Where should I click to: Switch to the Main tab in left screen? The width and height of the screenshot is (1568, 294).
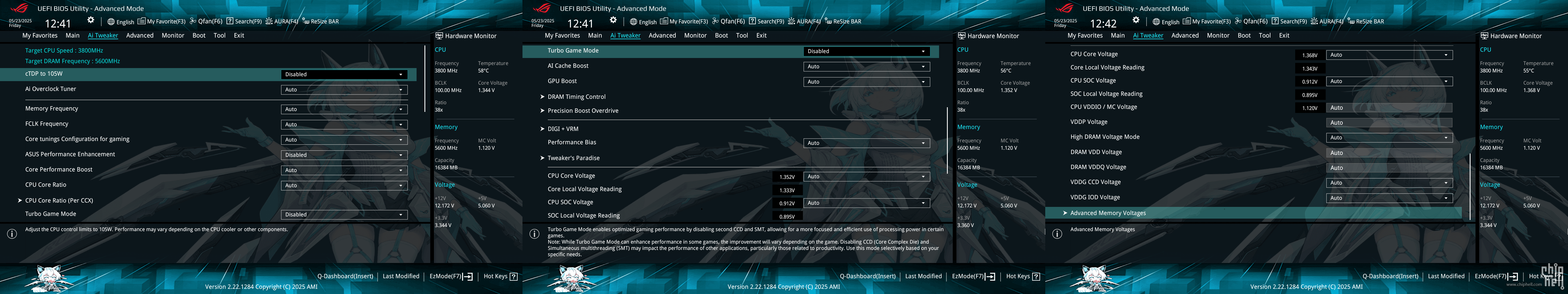click(72, 35)
